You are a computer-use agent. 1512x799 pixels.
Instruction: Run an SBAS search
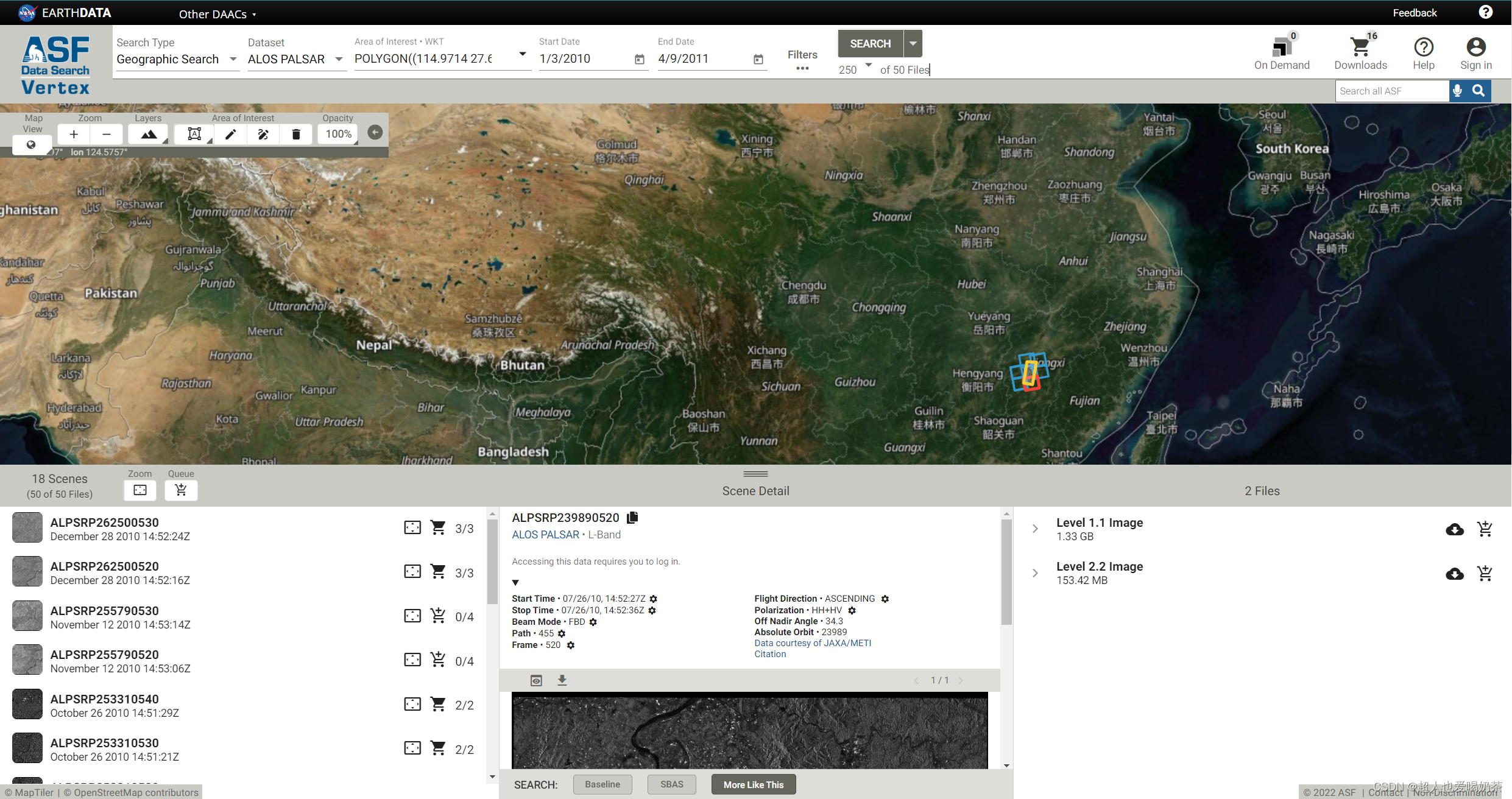(672, 784)
